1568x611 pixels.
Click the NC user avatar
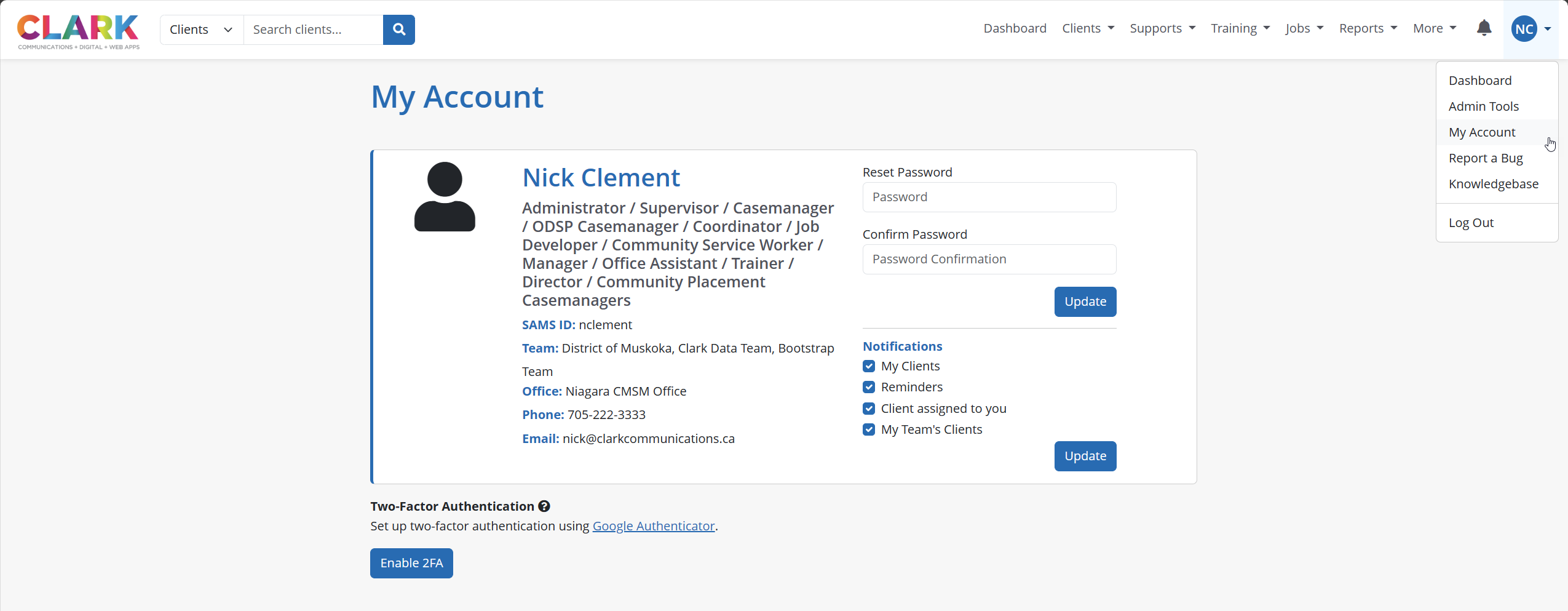1524,29
